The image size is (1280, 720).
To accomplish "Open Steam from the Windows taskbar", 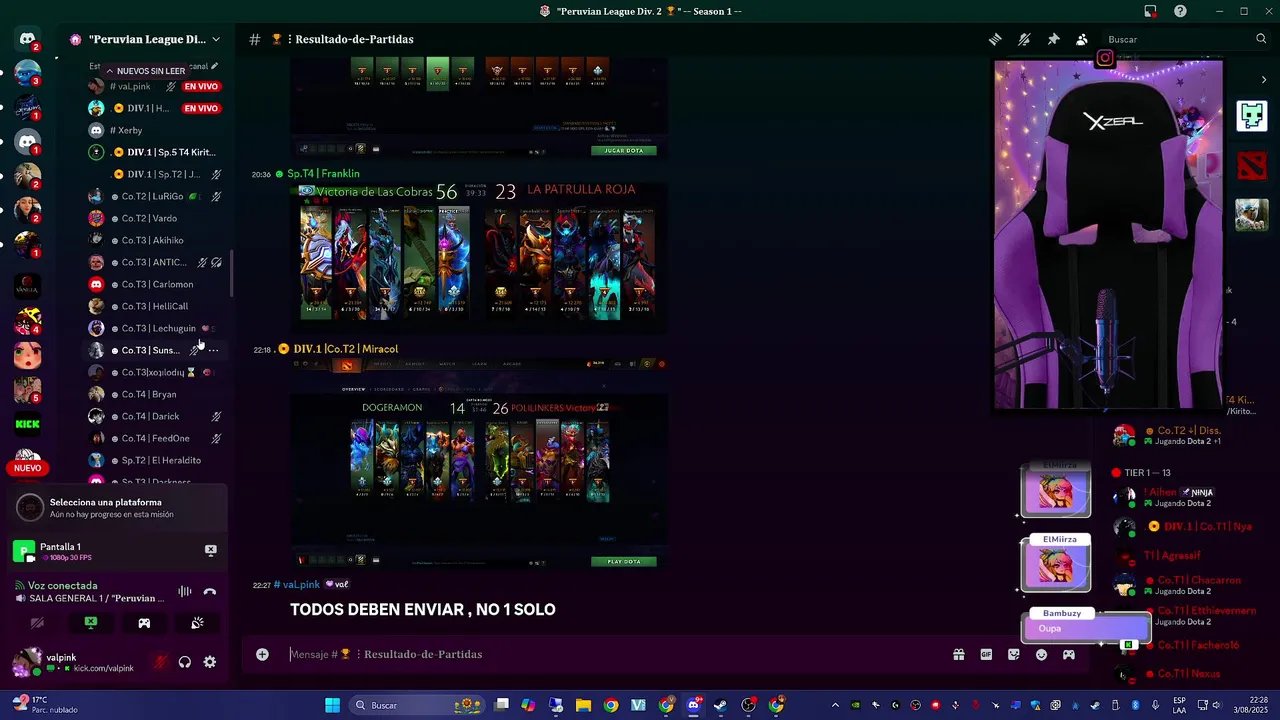I will [x=720, y=705].
